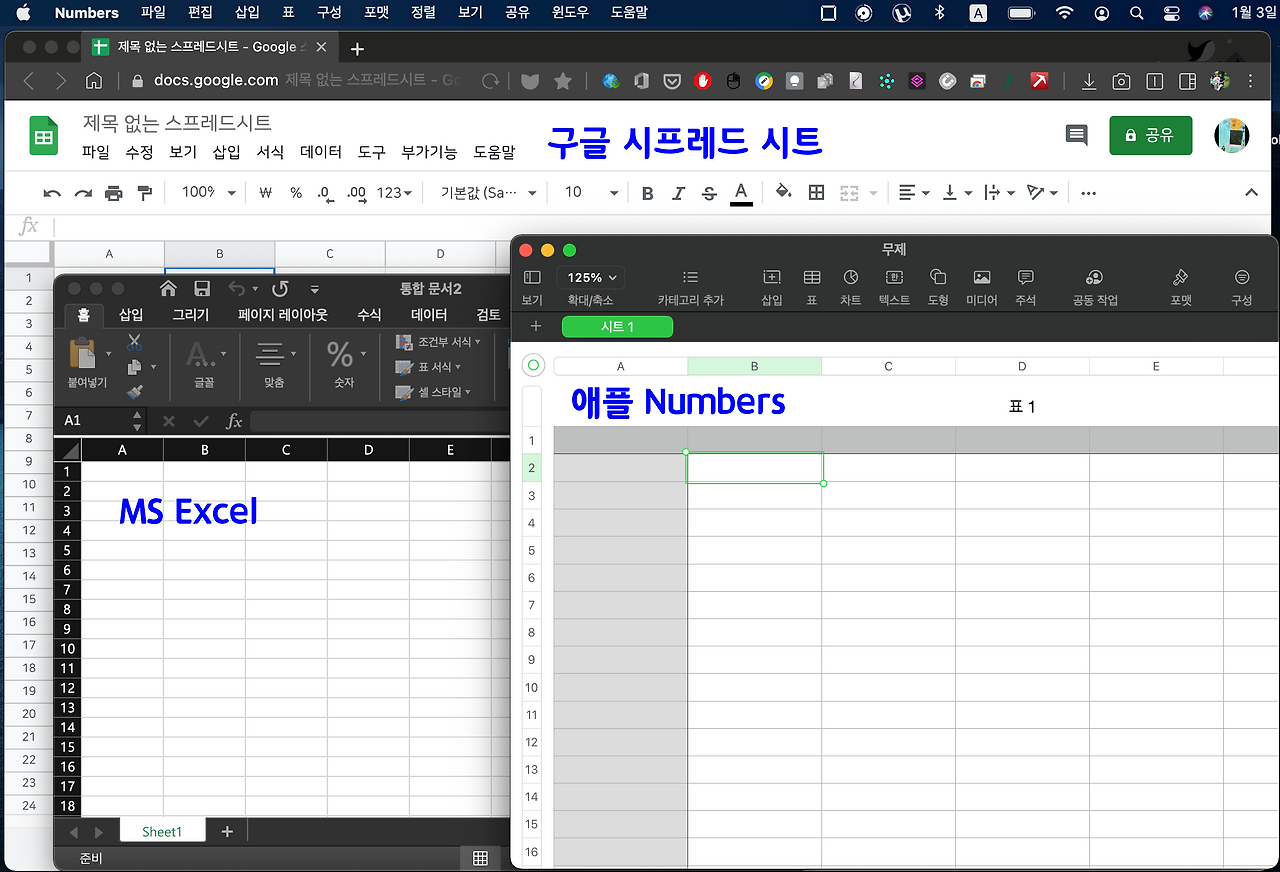This screenshot has width=1280, height=872.
Task: Click the green 공유 share button
Action: coord(1150,135)
